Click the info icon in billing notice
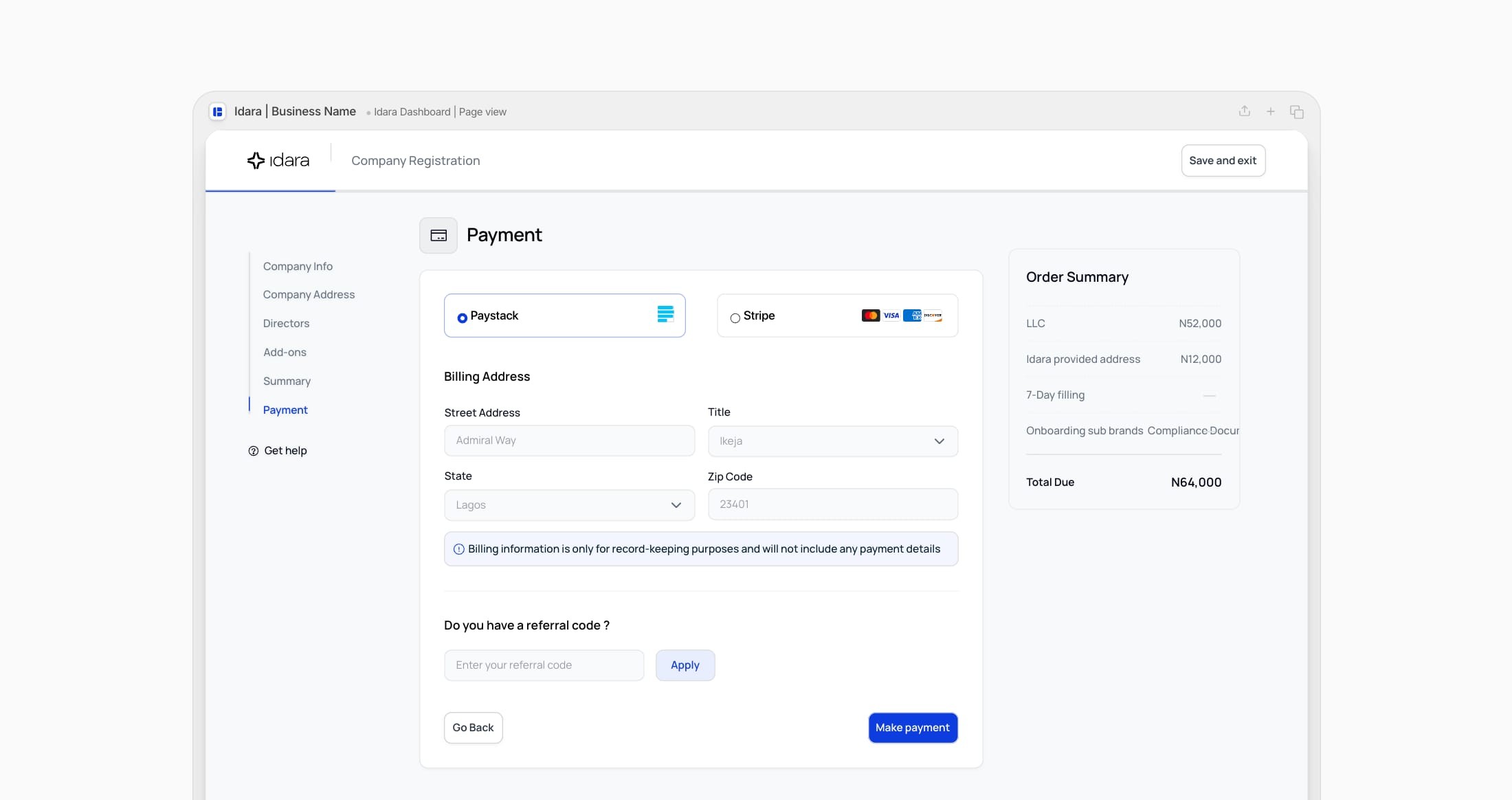This screenshot has height=800, width=1512. 459,549
